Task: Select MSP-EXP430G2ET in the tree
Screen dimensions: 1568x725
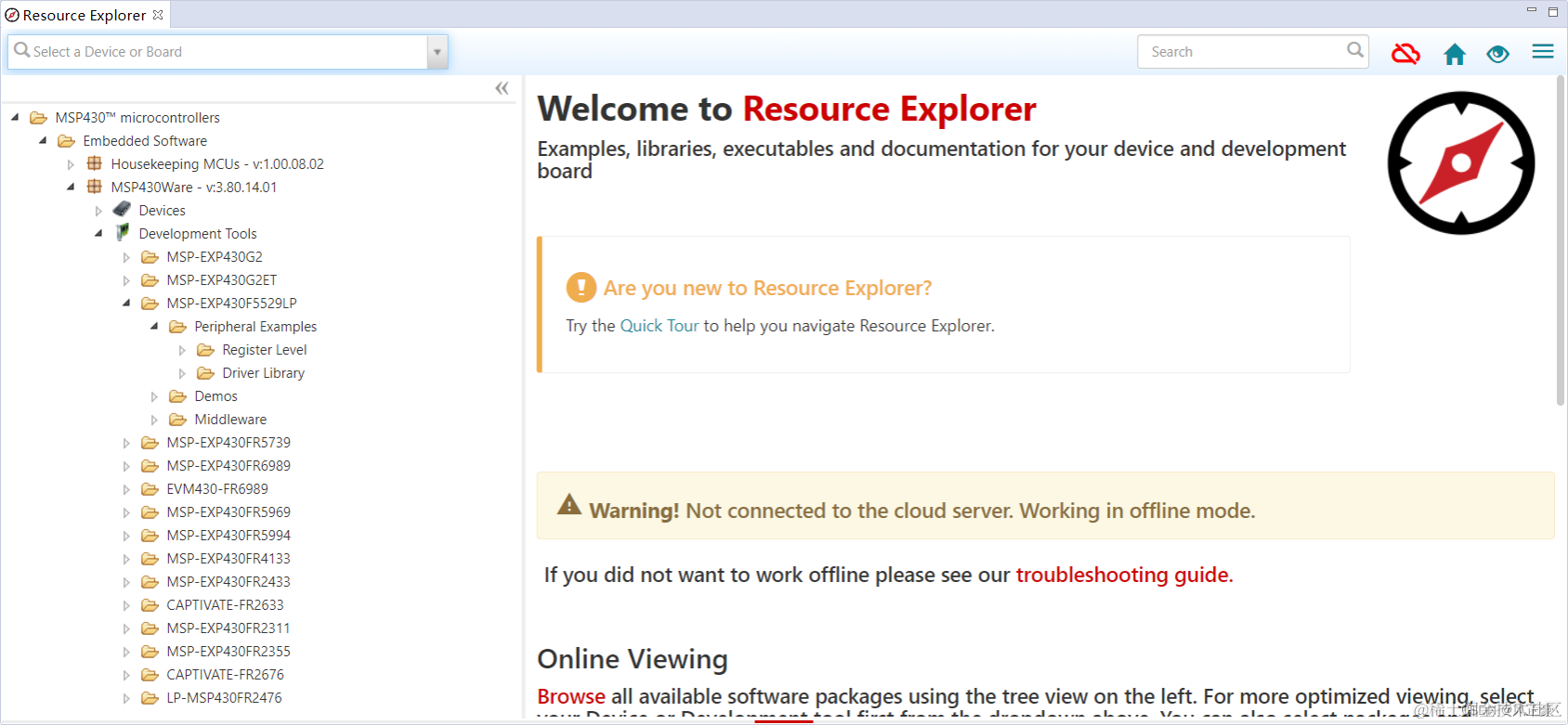Action: pos(221,280)
